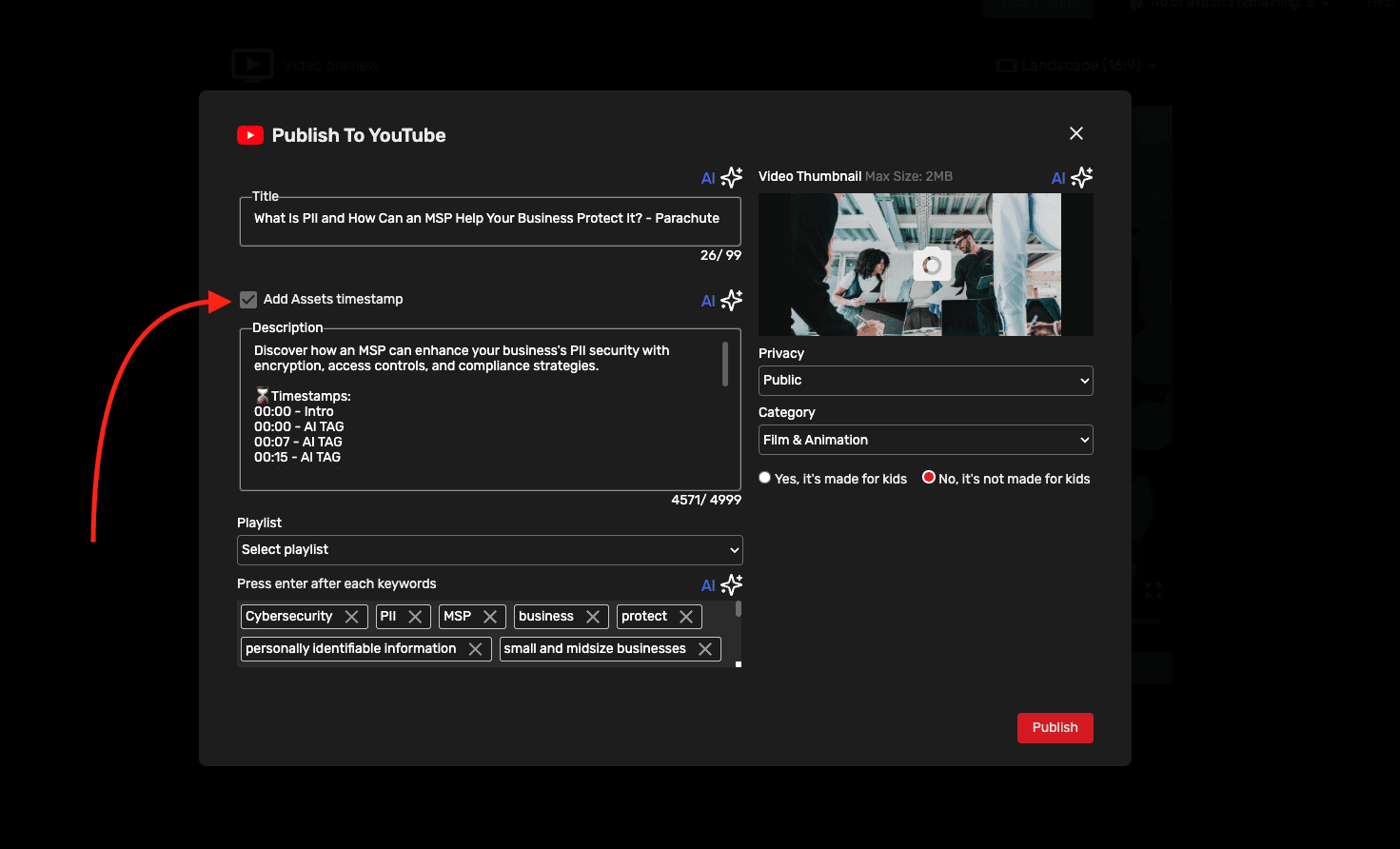Screen dimensions: 1400x849
Task: Remove the protect keyword tag
Action: tap(686, 617)
